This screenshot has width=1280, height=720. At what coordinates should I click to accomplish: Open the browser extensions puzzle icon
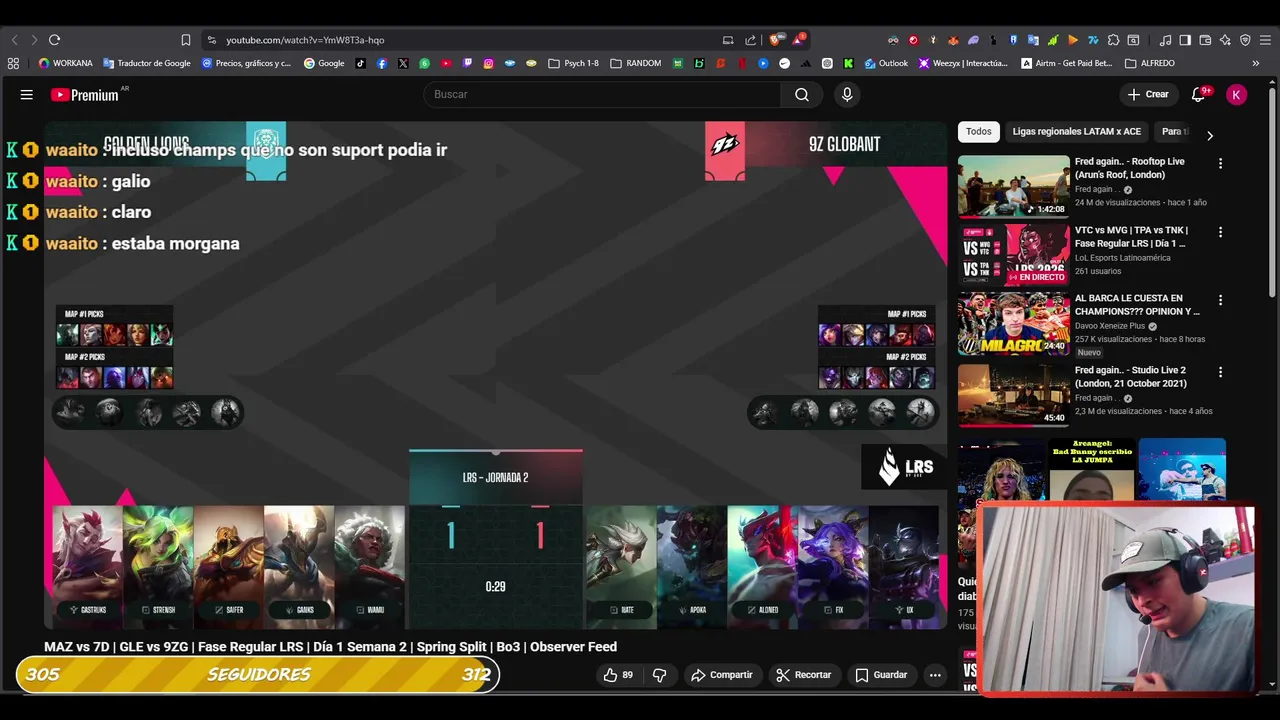[x=1113, y=40]
